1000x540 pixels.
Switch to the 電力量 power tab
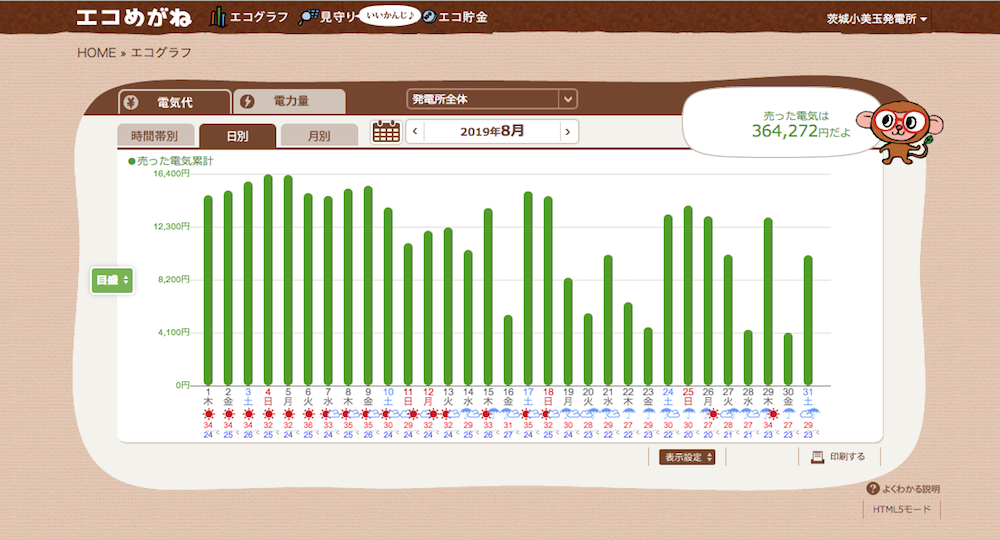(290, 101)
